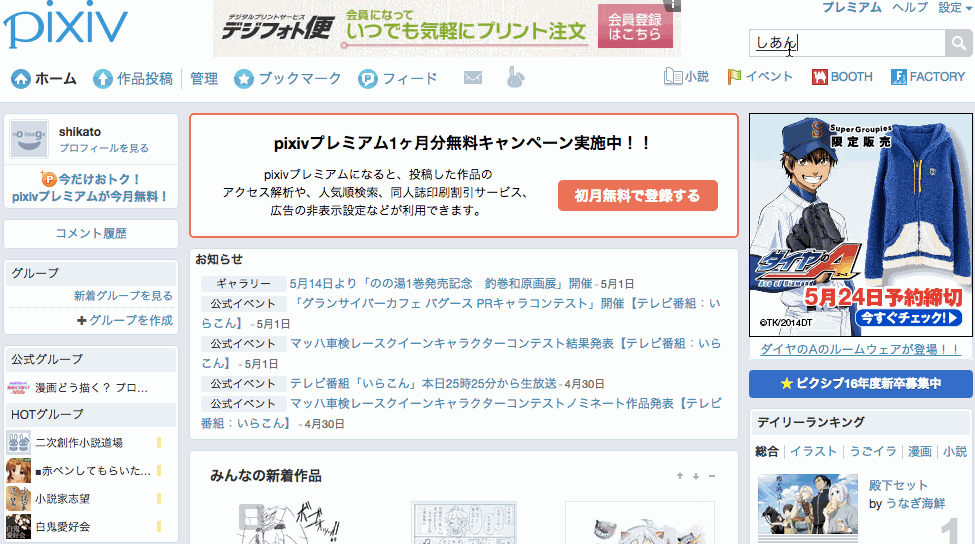
Task: Open ダイヤのAのルームウェアが登場 link
Action: click(x=861, y=349)
